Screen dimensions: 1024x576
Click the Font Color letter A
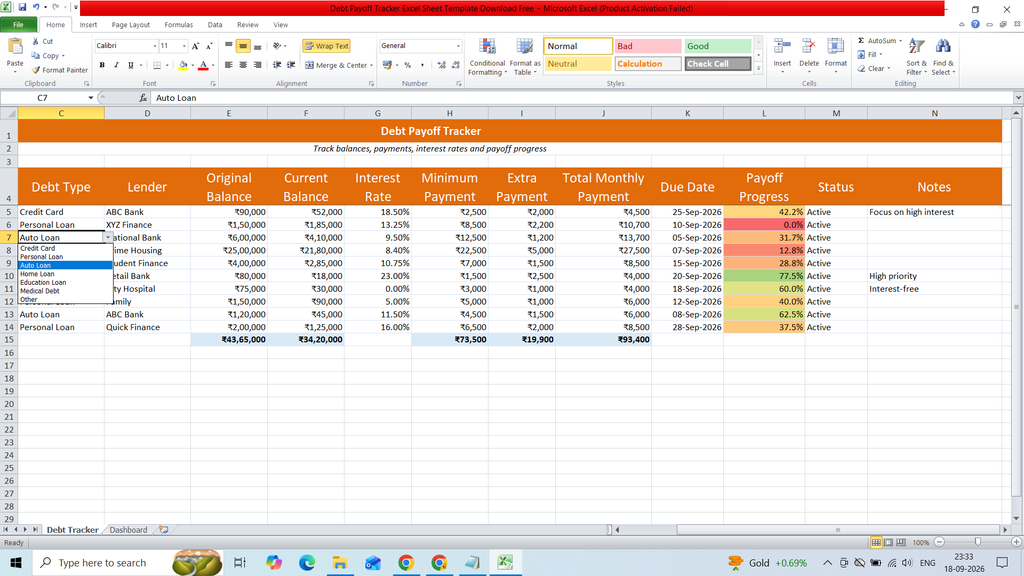[203, 65]
